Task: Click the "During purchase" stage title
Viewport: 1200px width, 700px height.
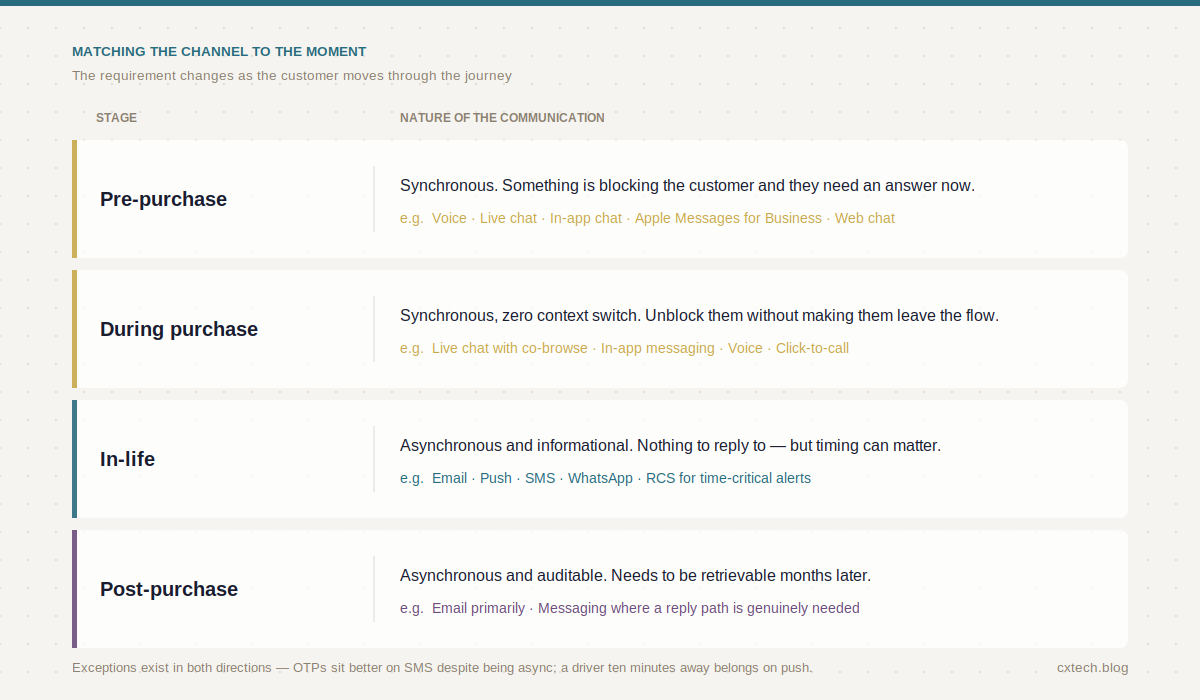Action: [179, 329]
